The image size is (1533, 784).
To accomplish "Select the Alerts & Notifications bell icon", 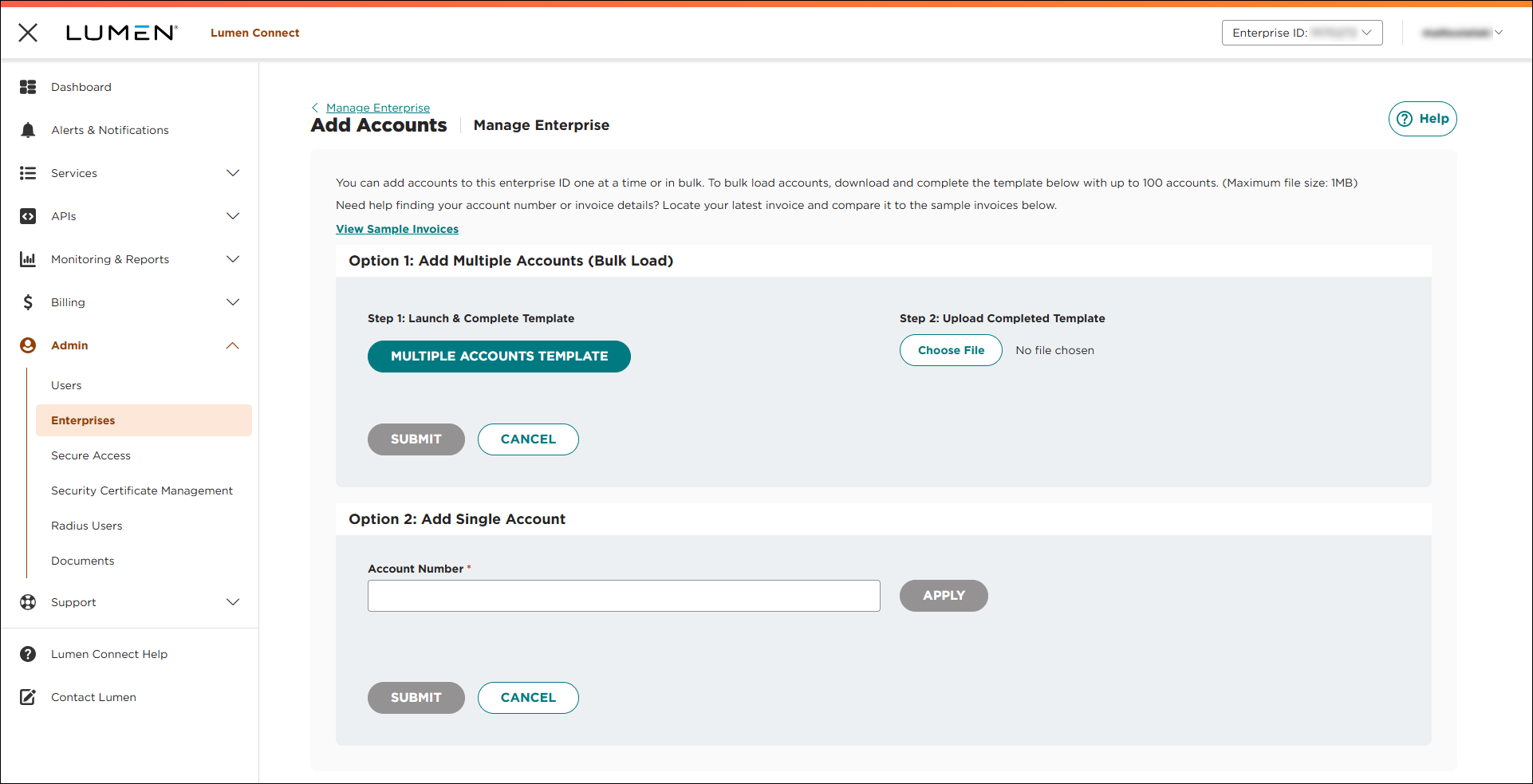I will click(x=28, y=130).
